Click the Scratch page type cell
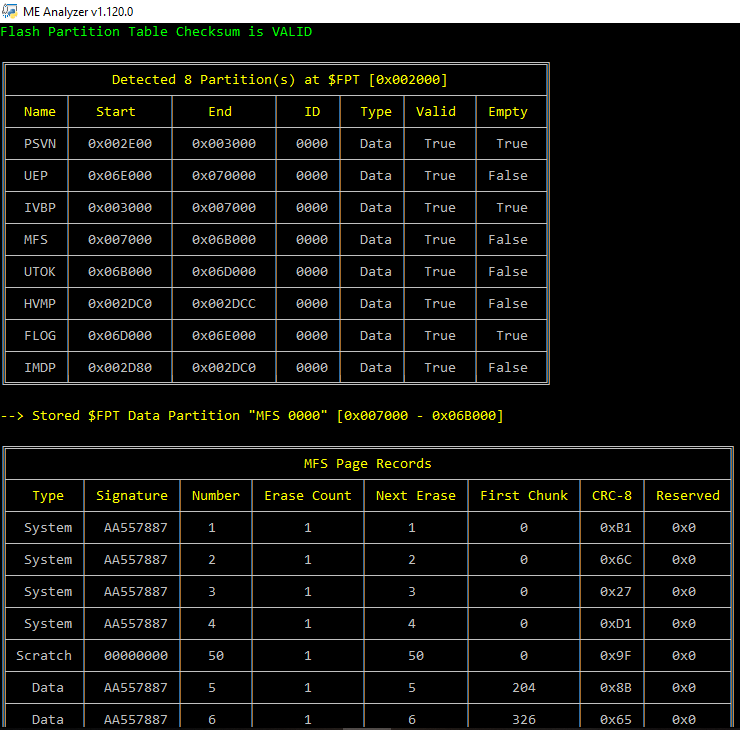Image resolution: width=740 pixels, height=730 pixels. point(44,655)
